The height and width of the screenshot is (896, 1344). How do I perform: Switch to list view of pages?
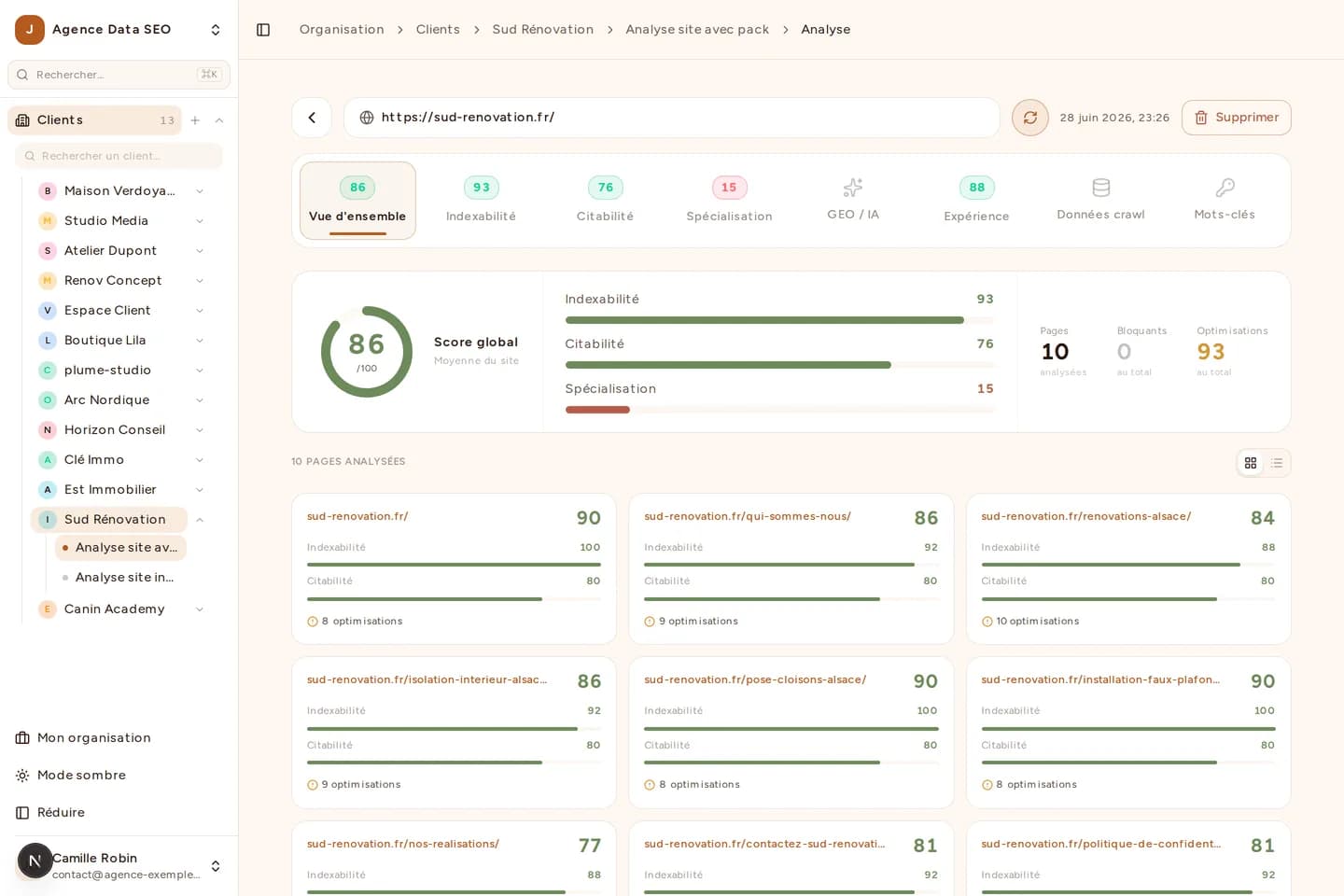tap(1277, 463)
